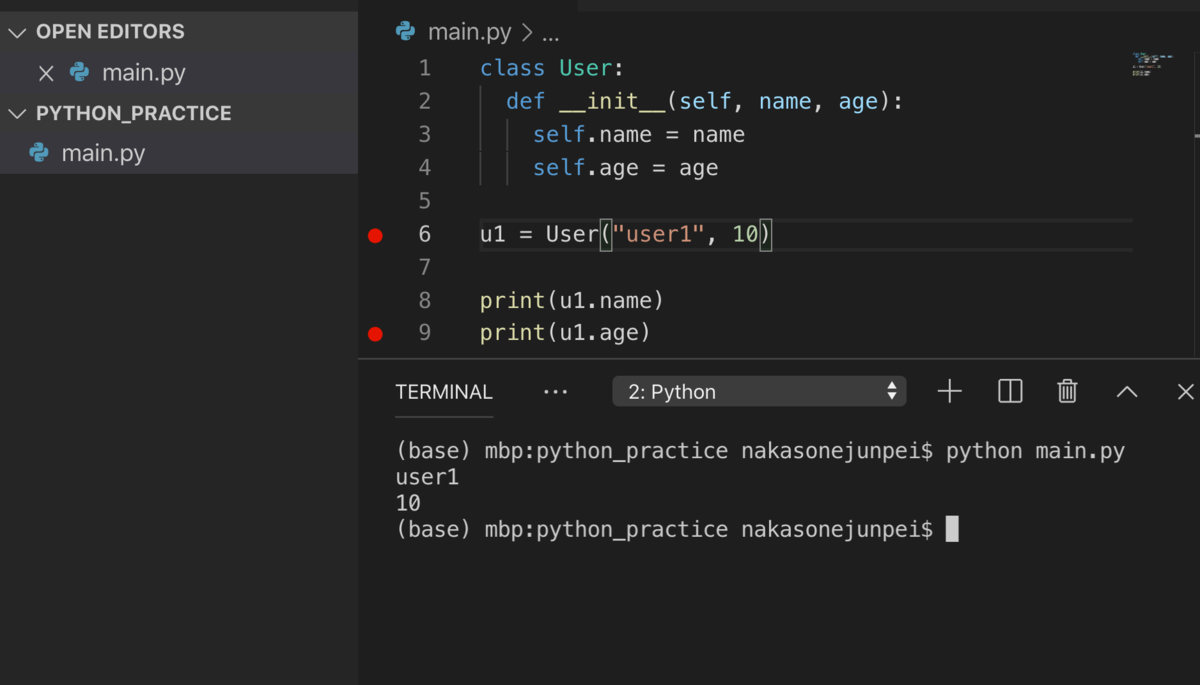The height and width of the screenshot is (685, 1200).
Task: Click the Python icon in the breadcrumb bar
Action: 405,31
